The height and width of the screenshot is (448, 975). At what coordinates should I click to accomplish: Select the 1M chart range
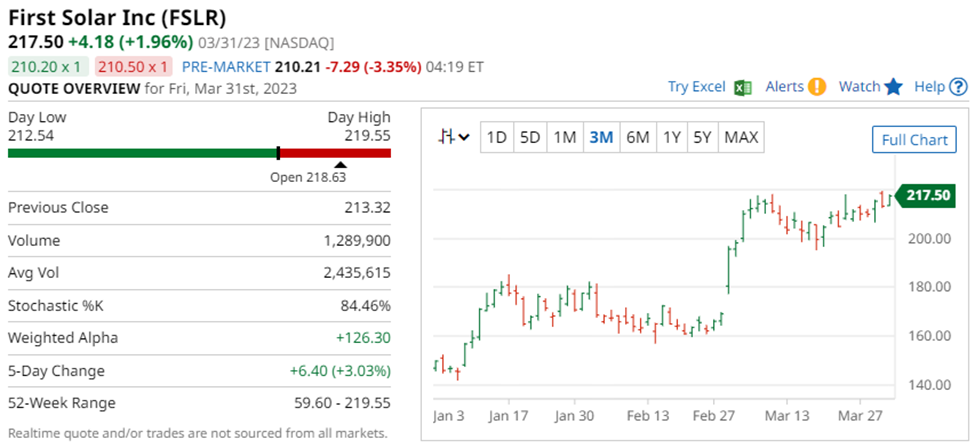[x=565, y=137]
